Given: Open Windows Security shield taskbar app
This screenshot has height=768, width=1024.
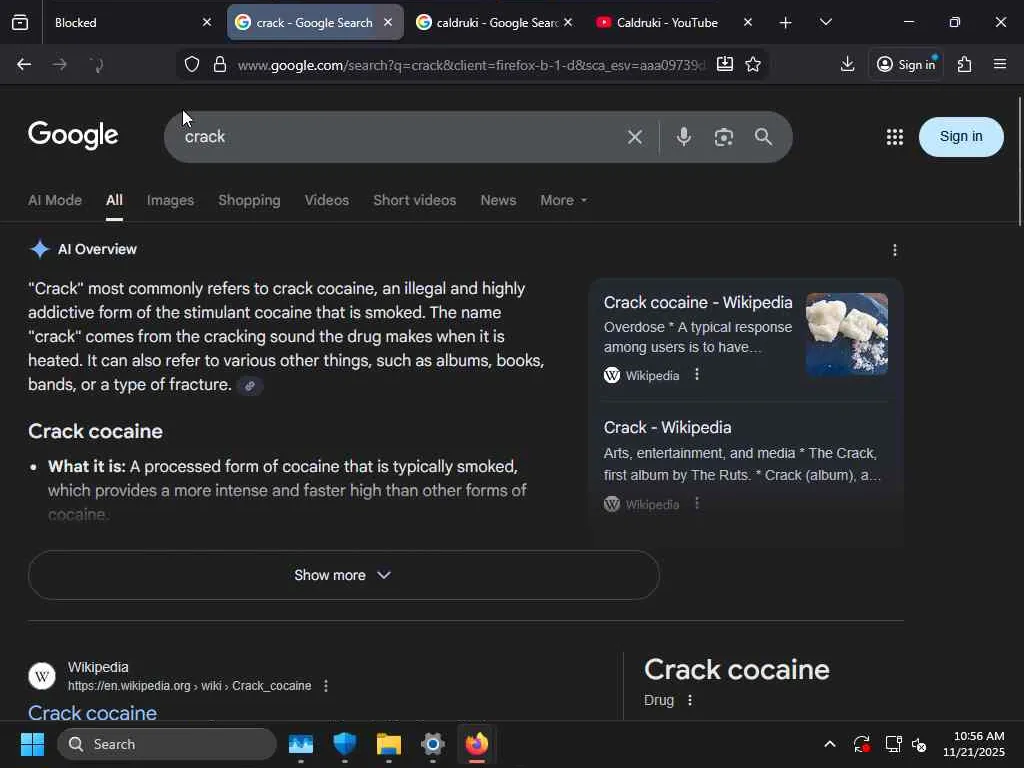Looking at the screenshot, I should tap(344, 744).
